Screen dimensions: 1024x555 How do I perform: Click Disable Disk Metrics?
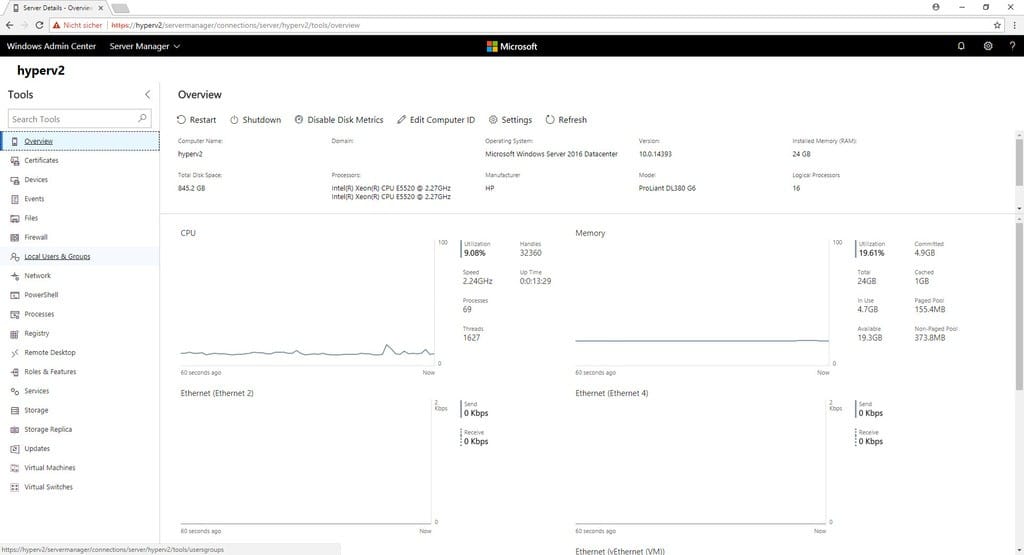[339, 119]
